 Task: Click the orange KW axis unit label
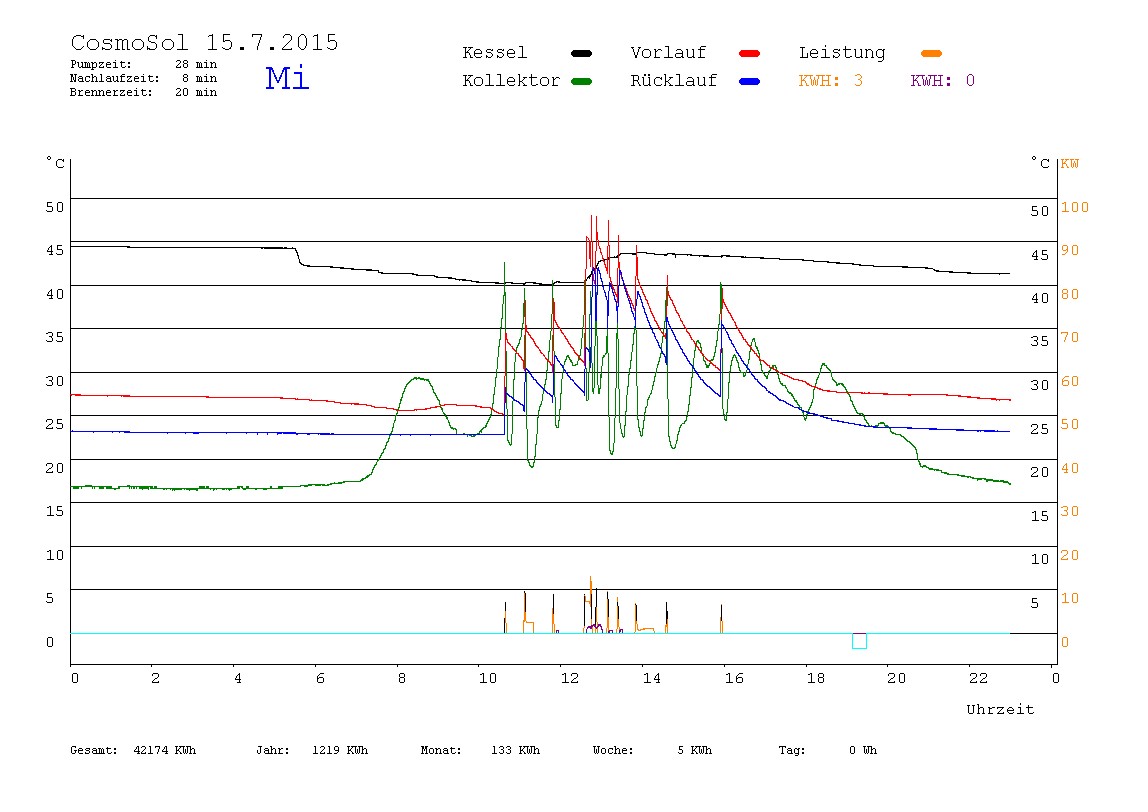1070,163
